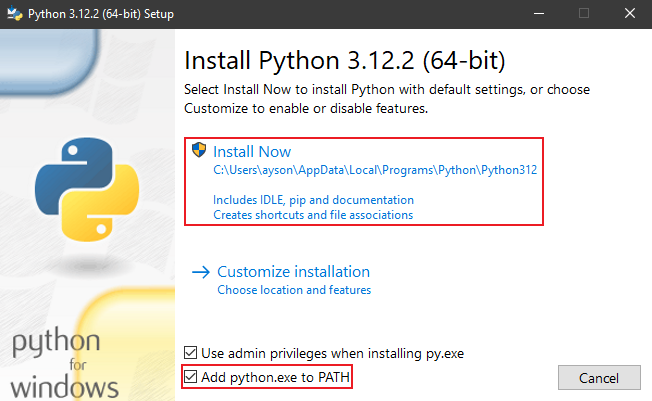This screenshot has height=401, width=652.
Task: Click the UAC shield icon beside Install Now
Action: pyautogui.click(x=199, y=151)
